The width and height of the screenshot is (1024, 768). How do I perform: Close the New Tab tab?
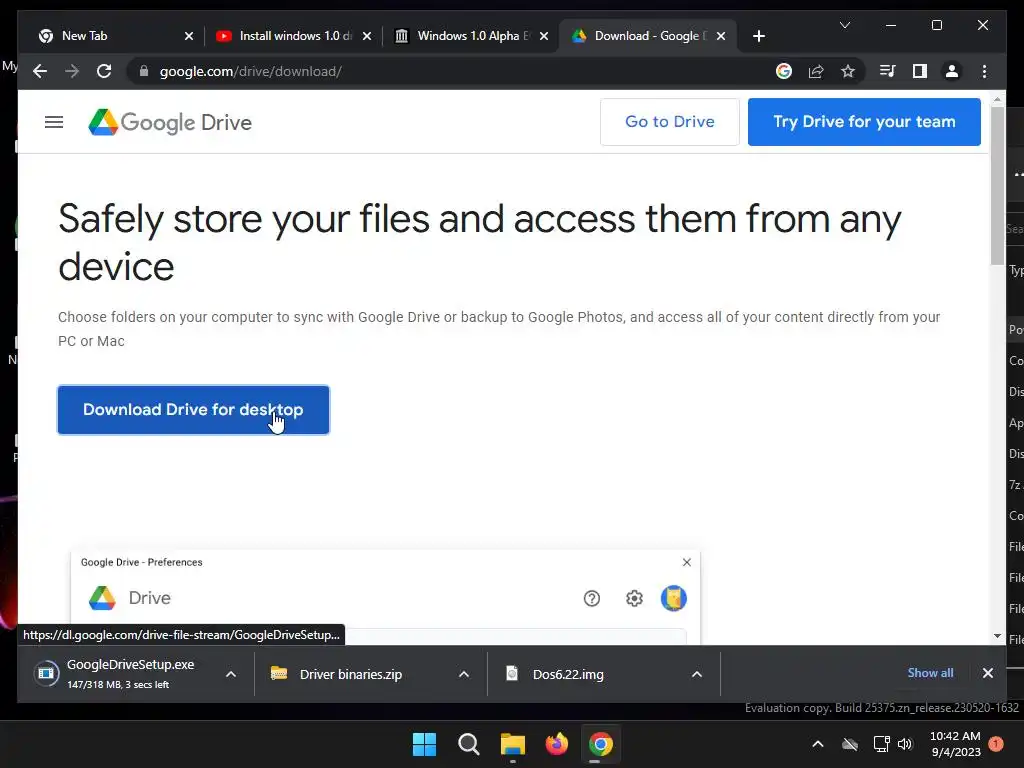[189, 36]
